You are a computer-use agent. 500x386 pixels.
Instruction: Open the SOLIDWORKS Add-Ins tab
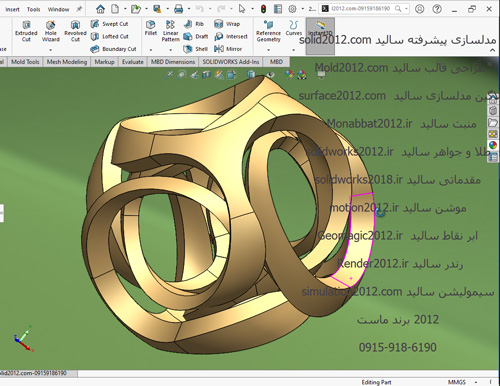(231, 62)
